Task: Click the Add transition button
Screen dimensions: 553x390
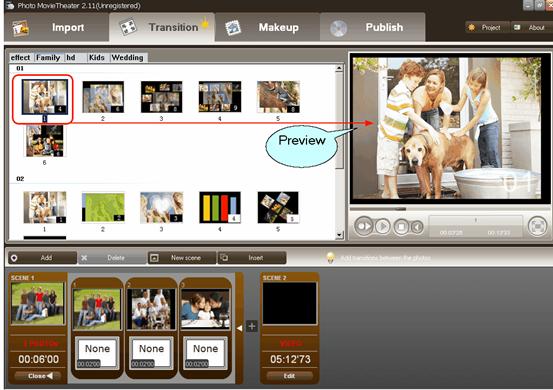Action: [x=42, y=258]
